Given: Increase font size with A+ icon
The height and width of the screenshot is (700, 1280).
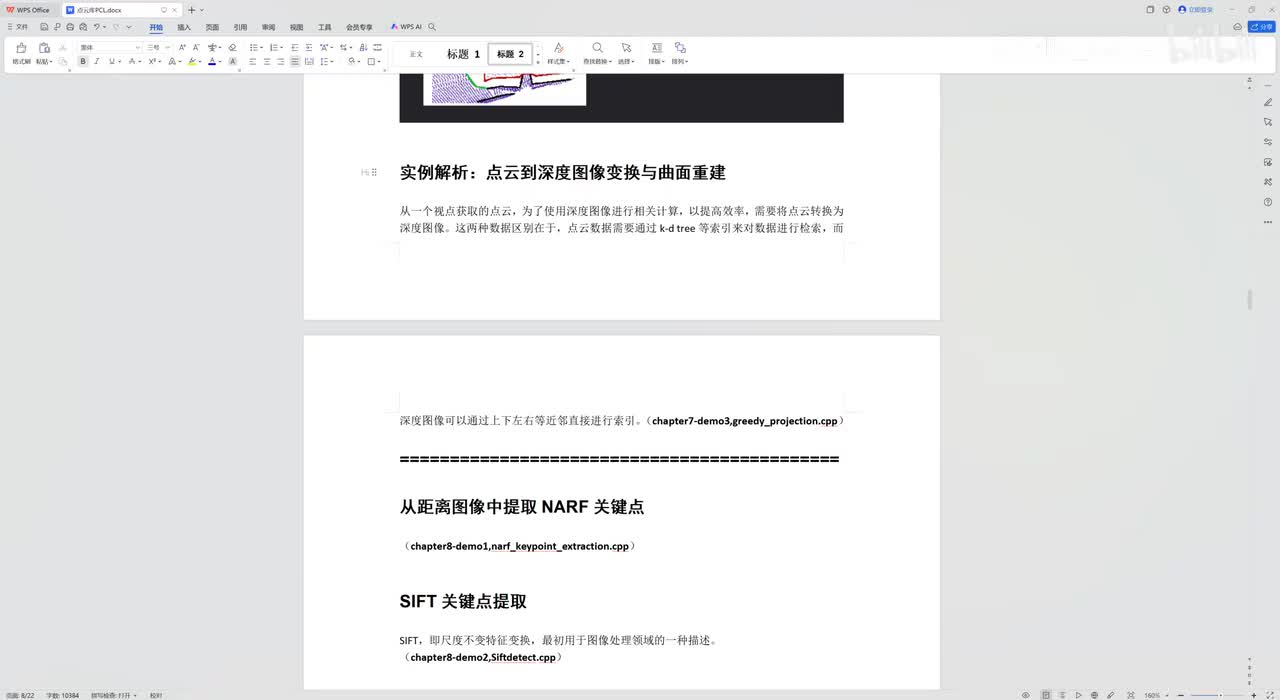Looking at the screenshot, I should click(182, 47).
